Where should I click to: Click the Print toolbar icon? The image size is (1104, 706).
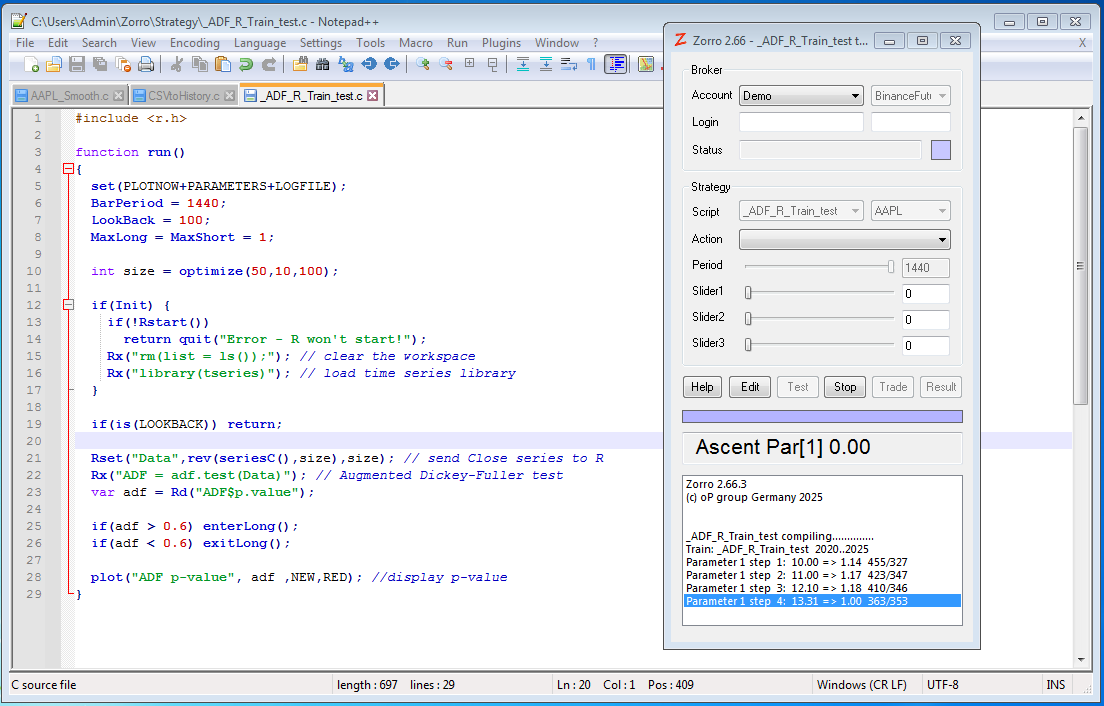[146, 64]
